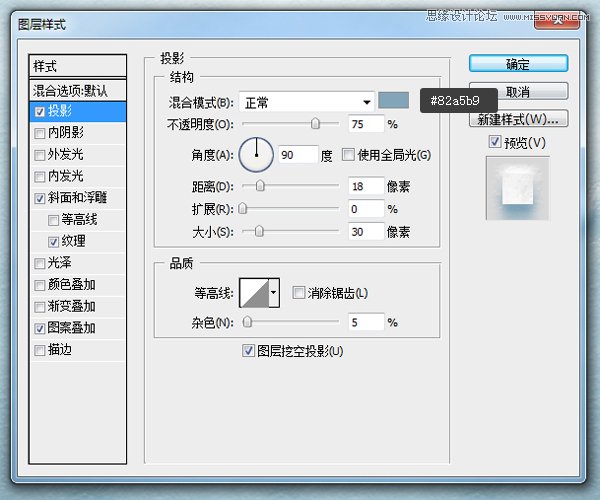Click the spread value field 0
The height and width of the screenshot is (500, 600).
[x=366, y=209]
